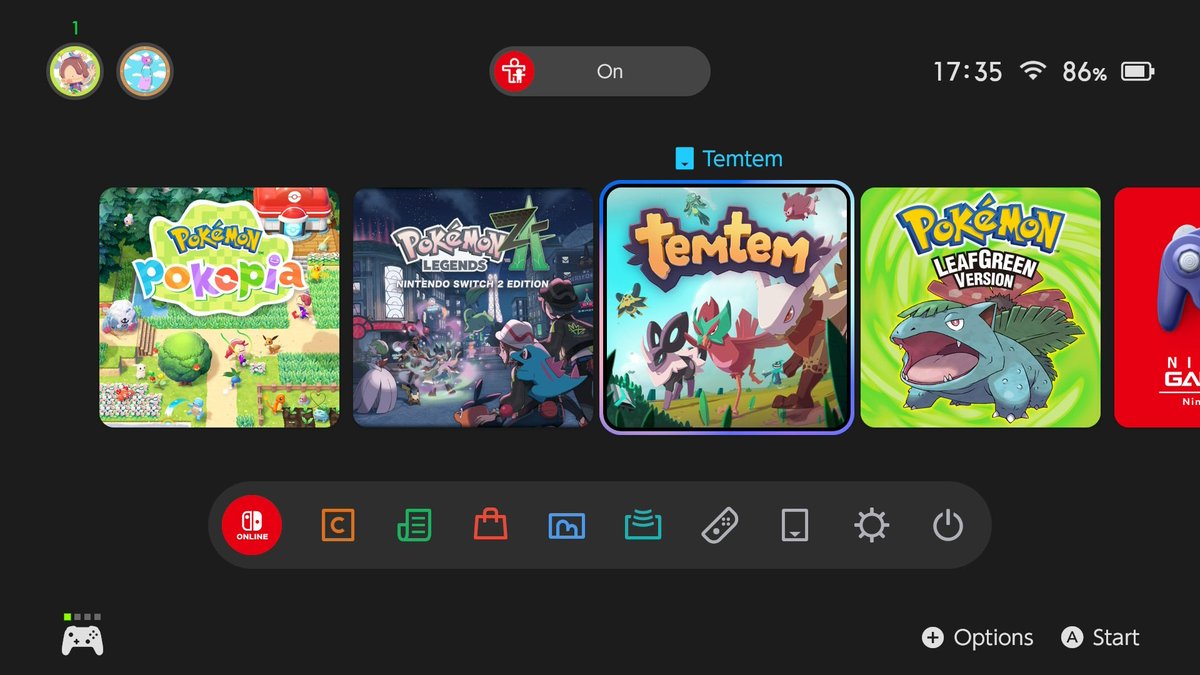The height and width of the screenshot is (675, 1200).
Task: Open the green News icon
Action: point(414,525)
